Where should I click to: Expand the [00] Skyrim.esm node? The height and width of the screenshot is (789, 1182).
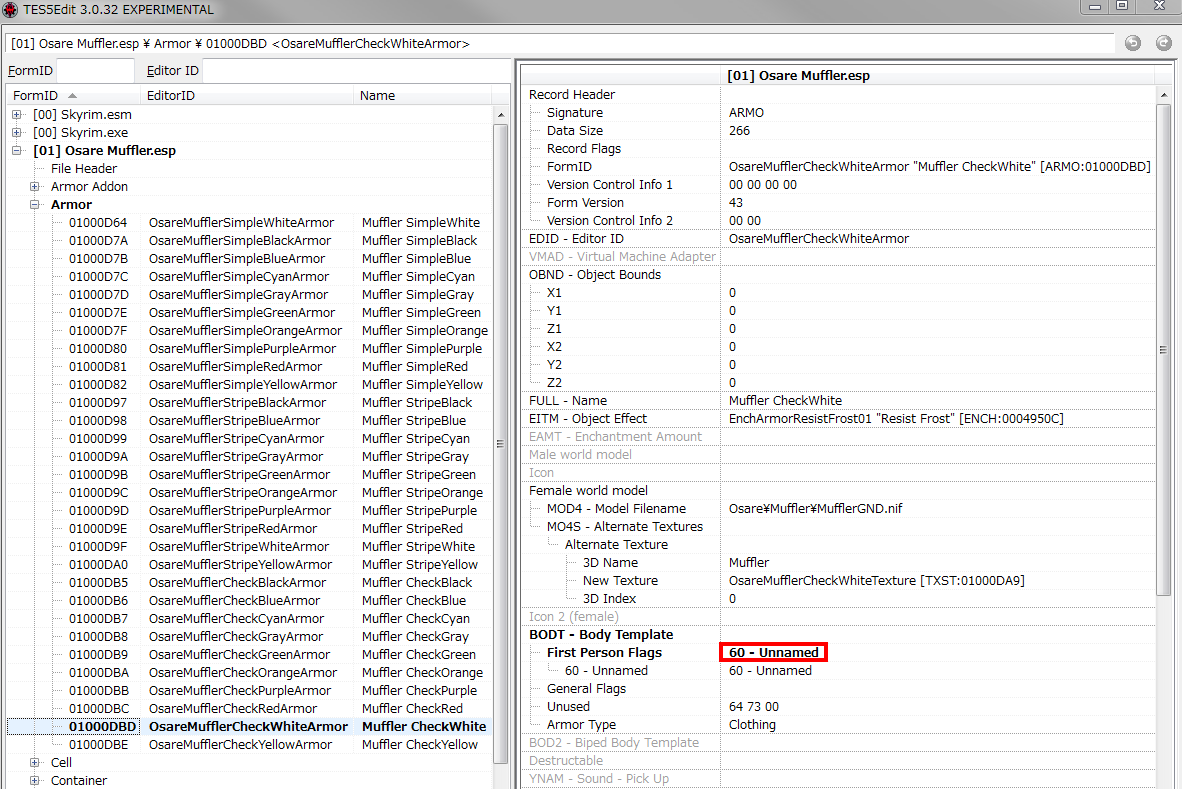[x=17, y=115]
